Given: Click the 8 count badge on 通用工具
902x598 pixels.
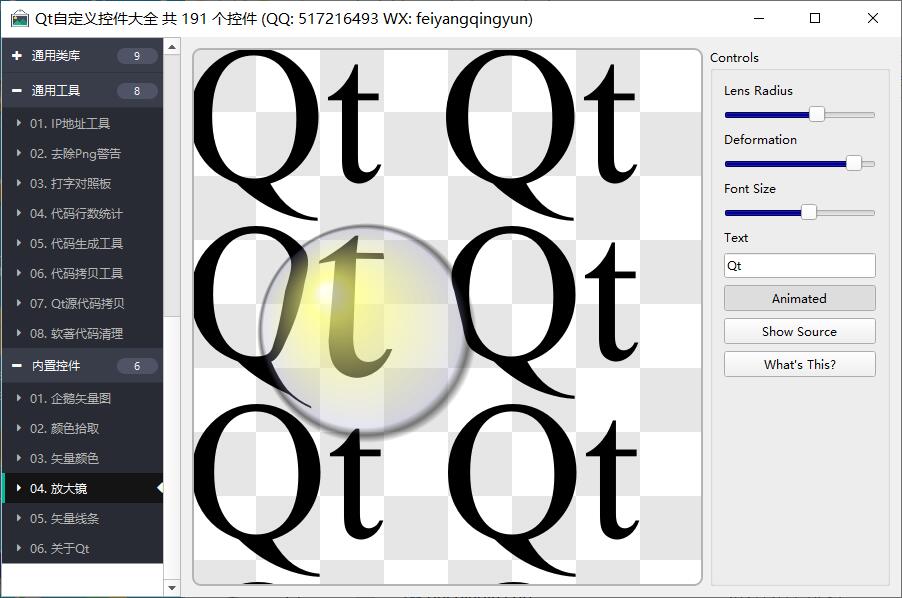Looking at the screenshot, I should [137, 91].
